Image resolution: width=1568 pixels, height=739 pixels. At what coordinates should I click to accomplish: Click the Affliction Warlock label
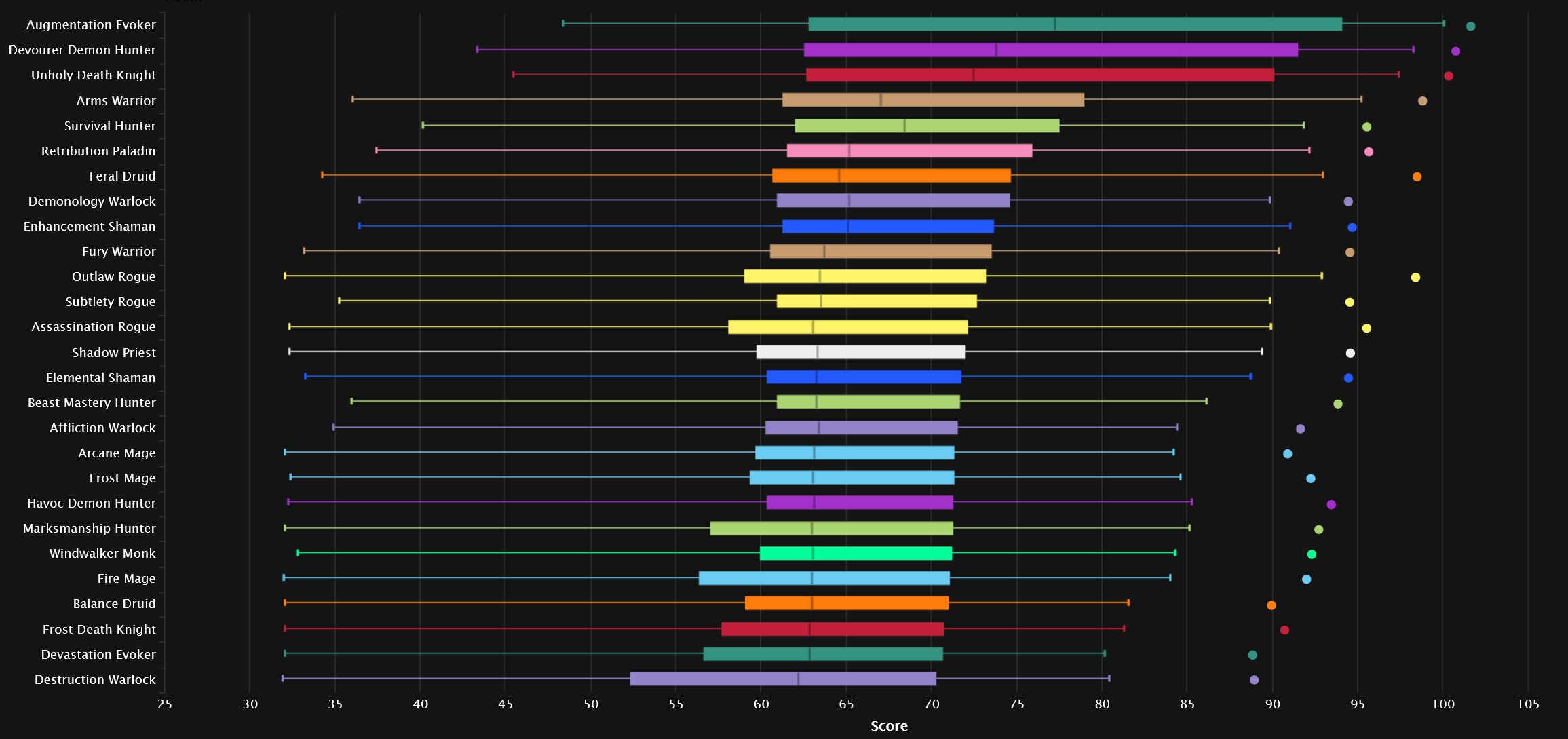[102, 428]
